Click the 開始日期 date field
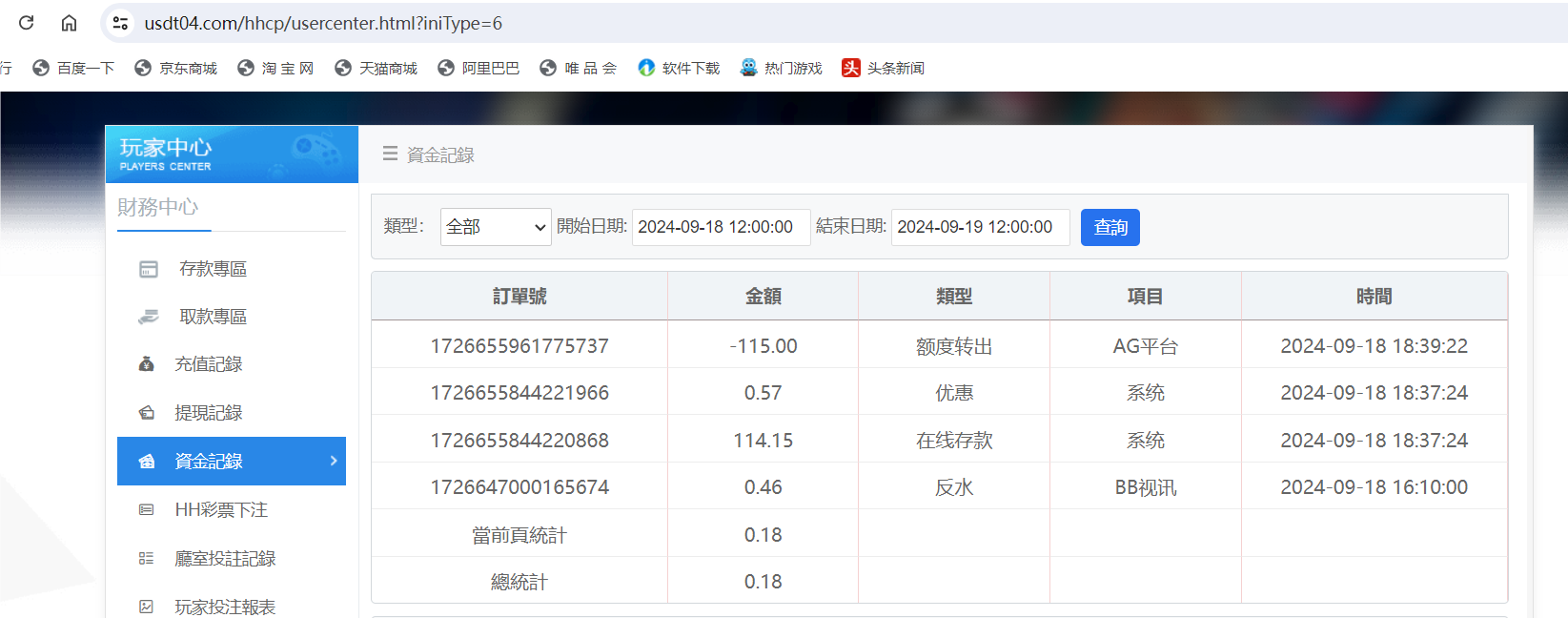Screen dimensions: 1568x618 click(x=721, y=227)
